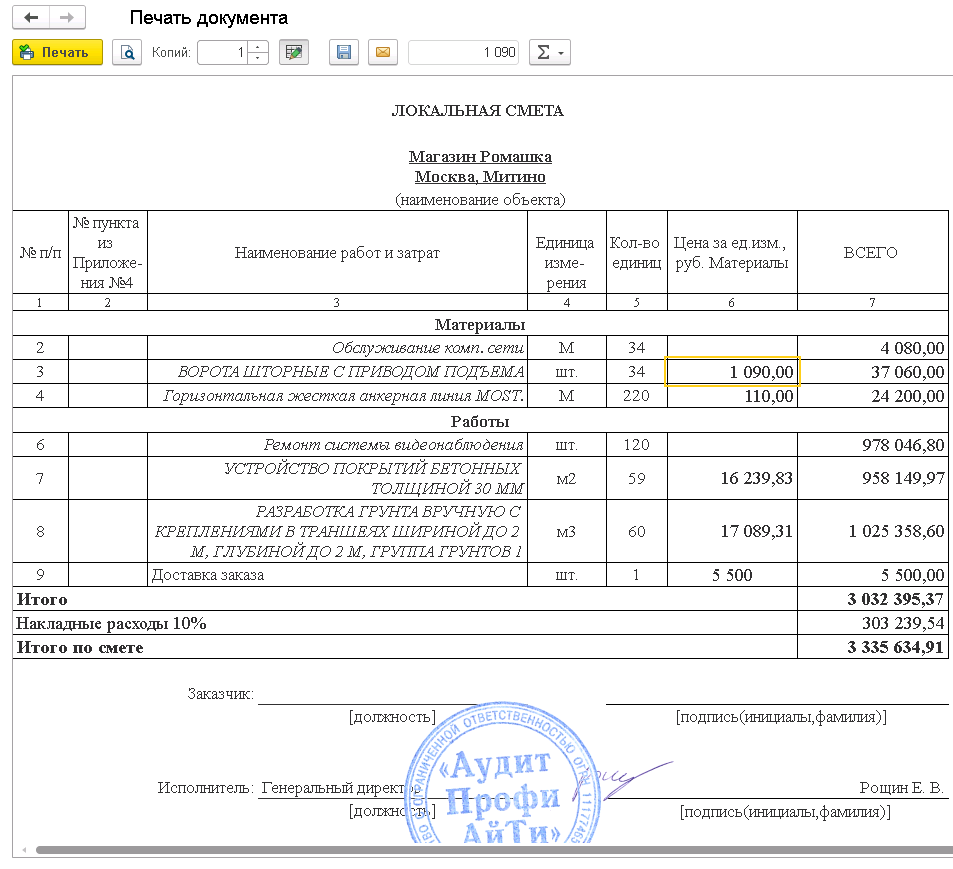Click price cell 16 239,83
953x869 pixels.
point(732,478)
